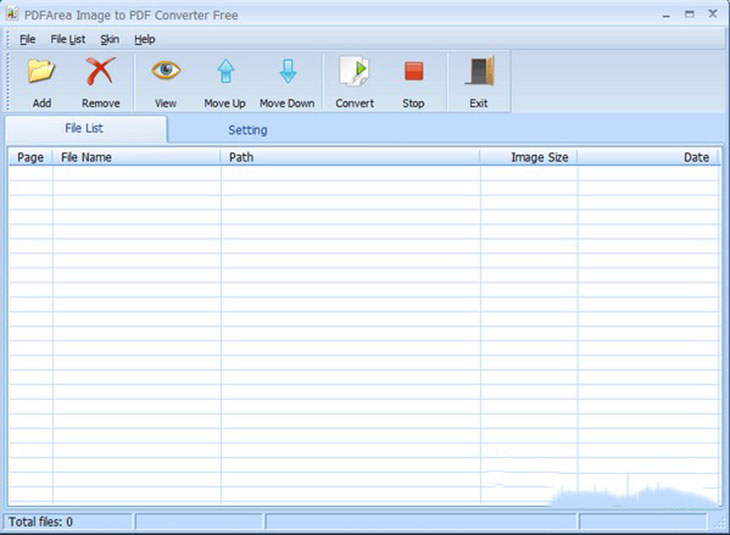
Task: Open the File menu
Action: point(27,39)
